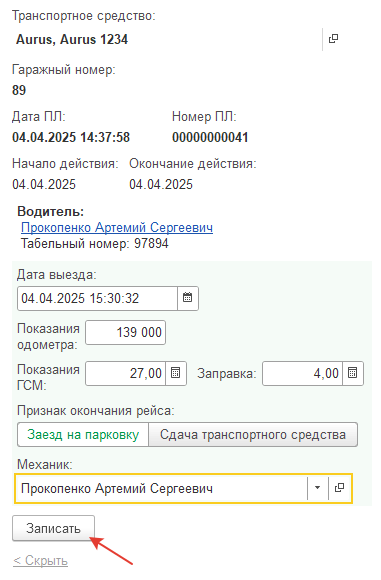Open the calendar picker for Дата выезда
The image size is (381, 580).
[x=188, y=298]
